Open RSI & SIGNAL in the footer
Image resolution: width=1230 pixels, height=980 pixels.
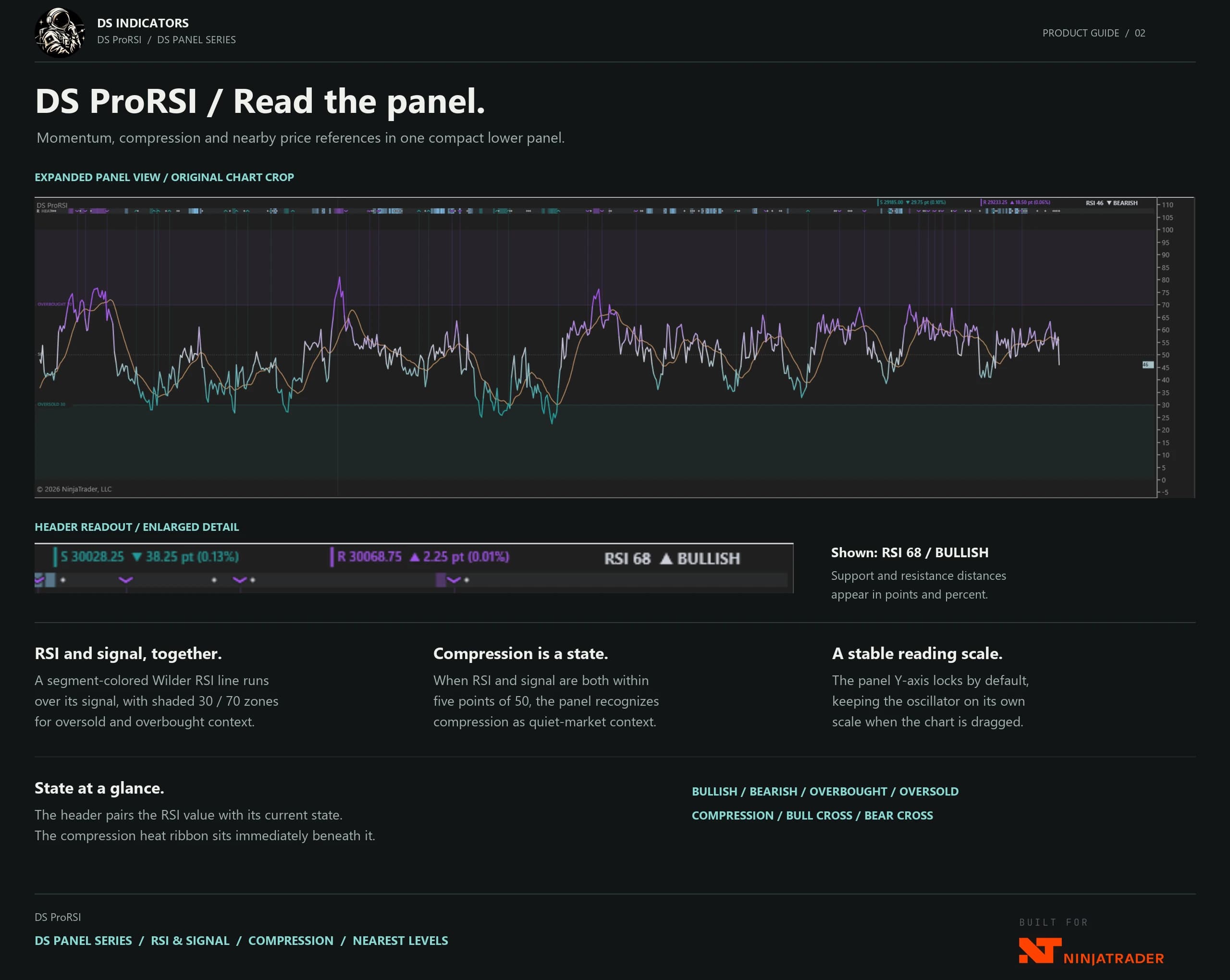(x=190, y=941)
